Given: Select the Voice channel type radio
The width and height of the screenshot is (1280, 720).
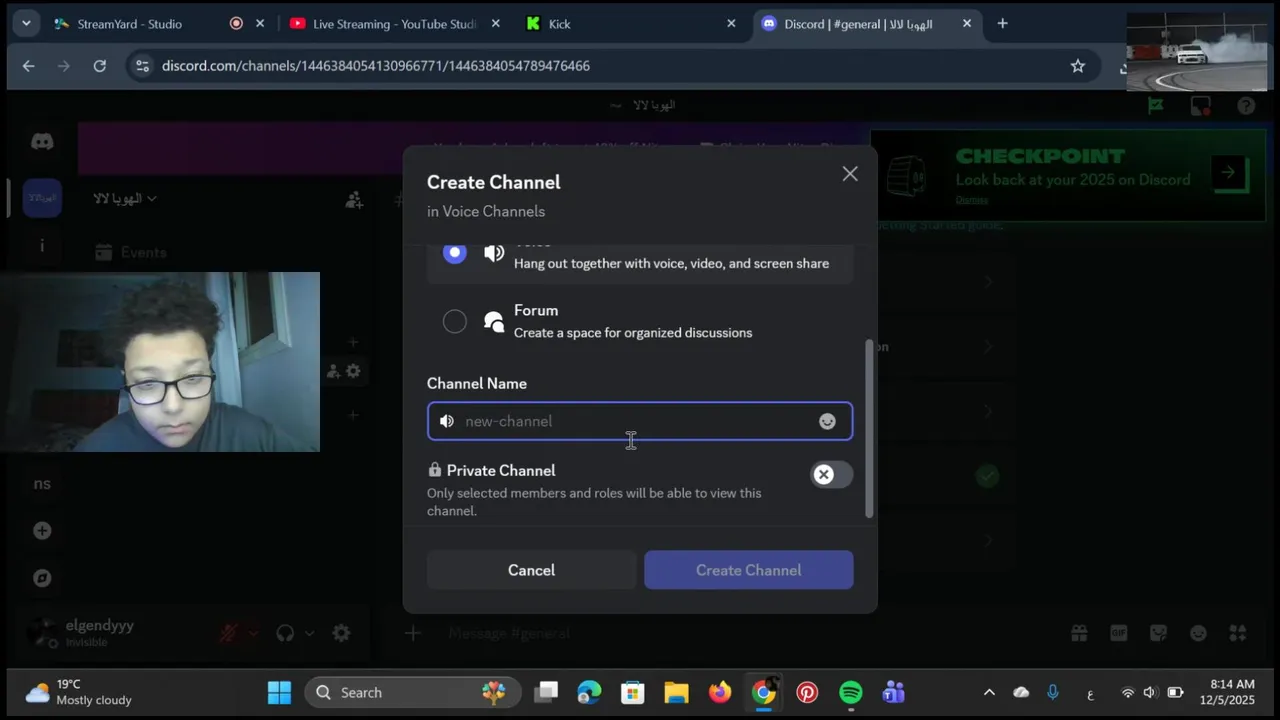Looking at the screenshot, I should coord(455,253).
